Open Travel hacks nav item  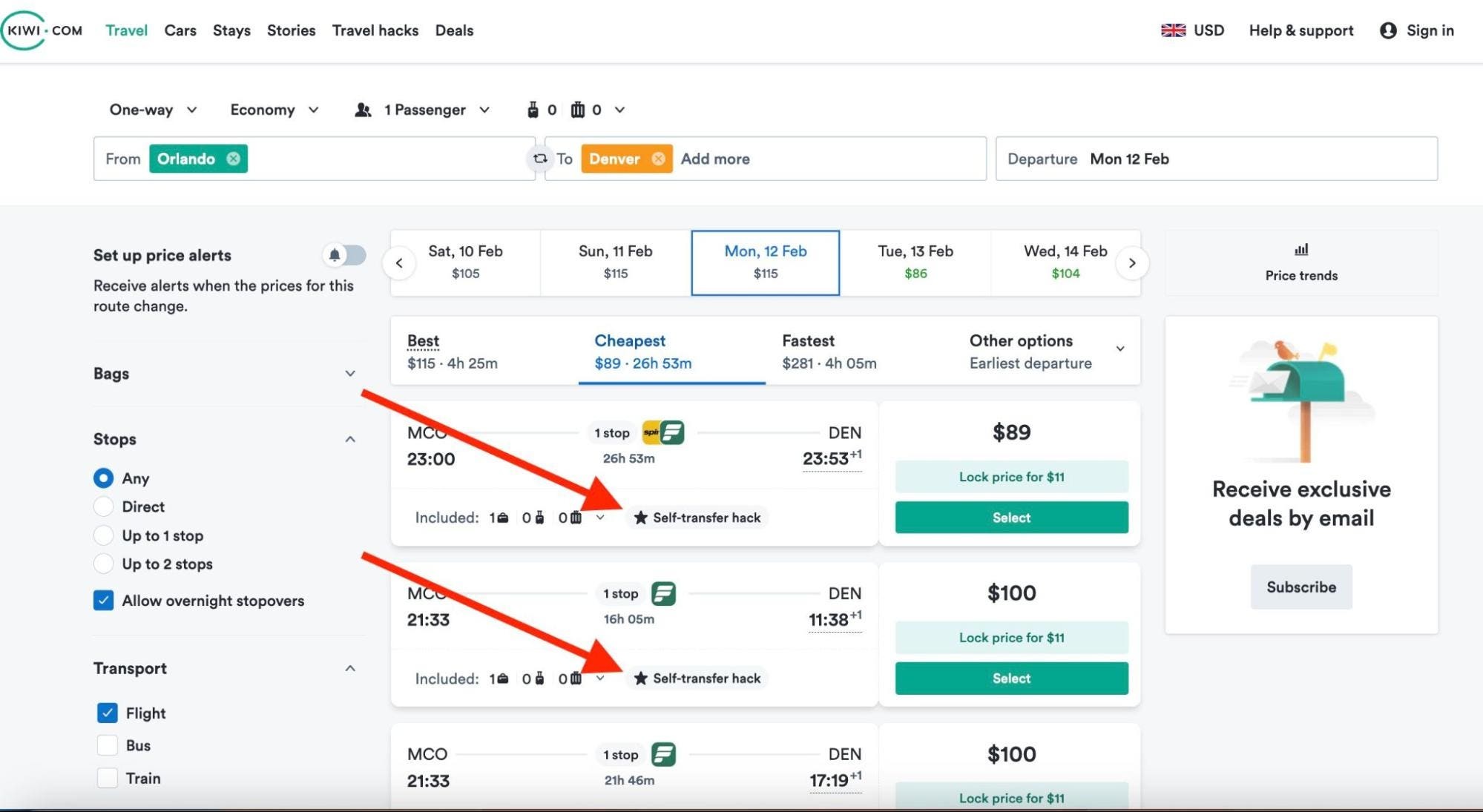375,30
